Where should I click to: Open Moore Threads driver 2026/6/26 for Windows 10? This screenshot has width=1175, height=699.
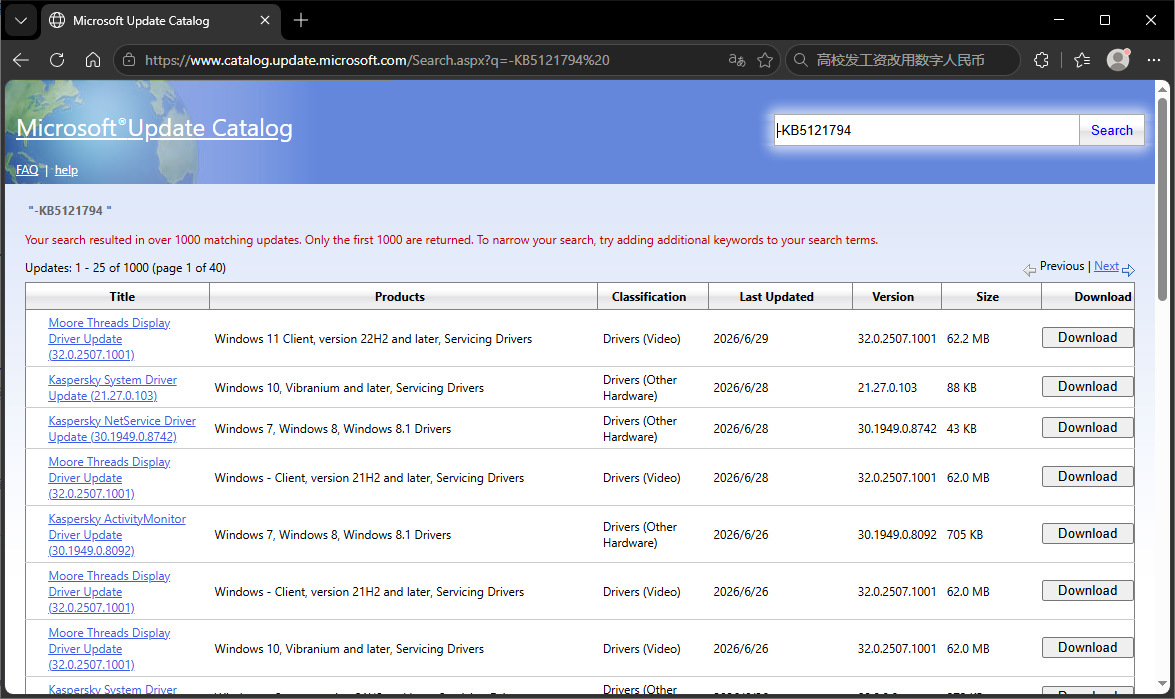(x=109, y=649)
